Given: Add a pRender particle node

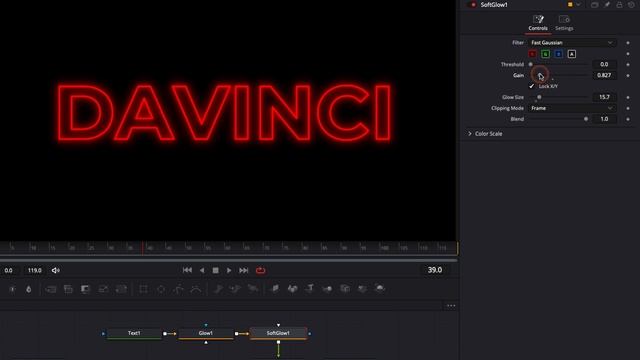Looking at the screenshot, I should pyautogui.click(x=253, y=289).
